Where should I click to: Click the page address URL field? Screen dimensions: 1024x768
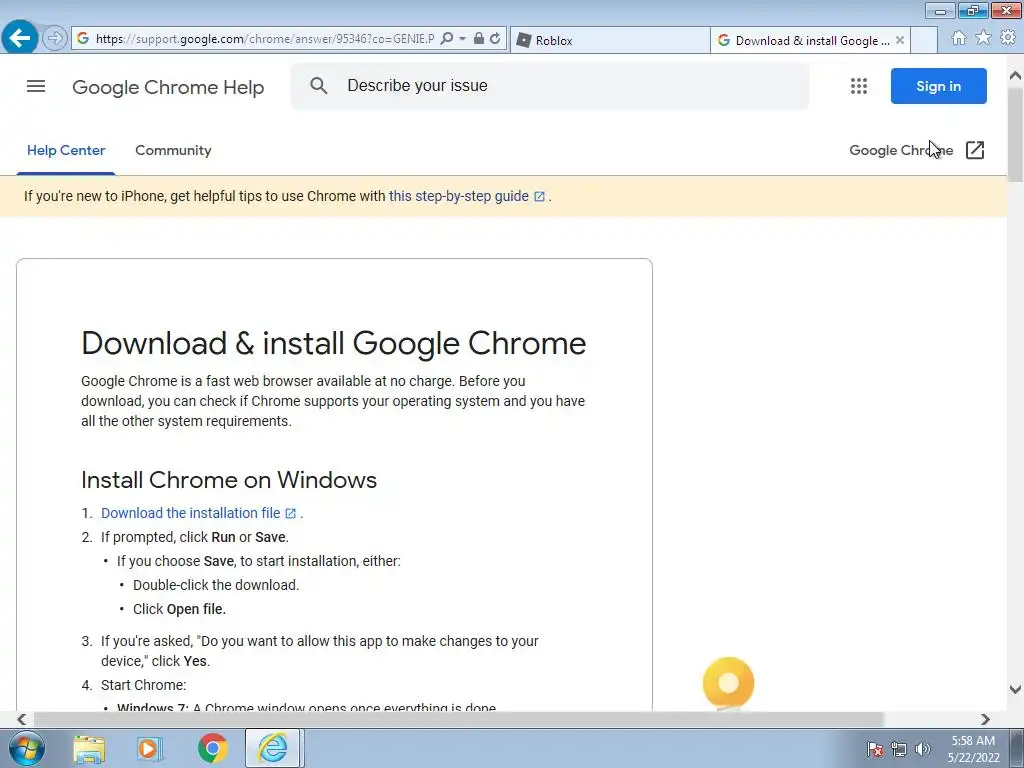click(x=264, y=39)
